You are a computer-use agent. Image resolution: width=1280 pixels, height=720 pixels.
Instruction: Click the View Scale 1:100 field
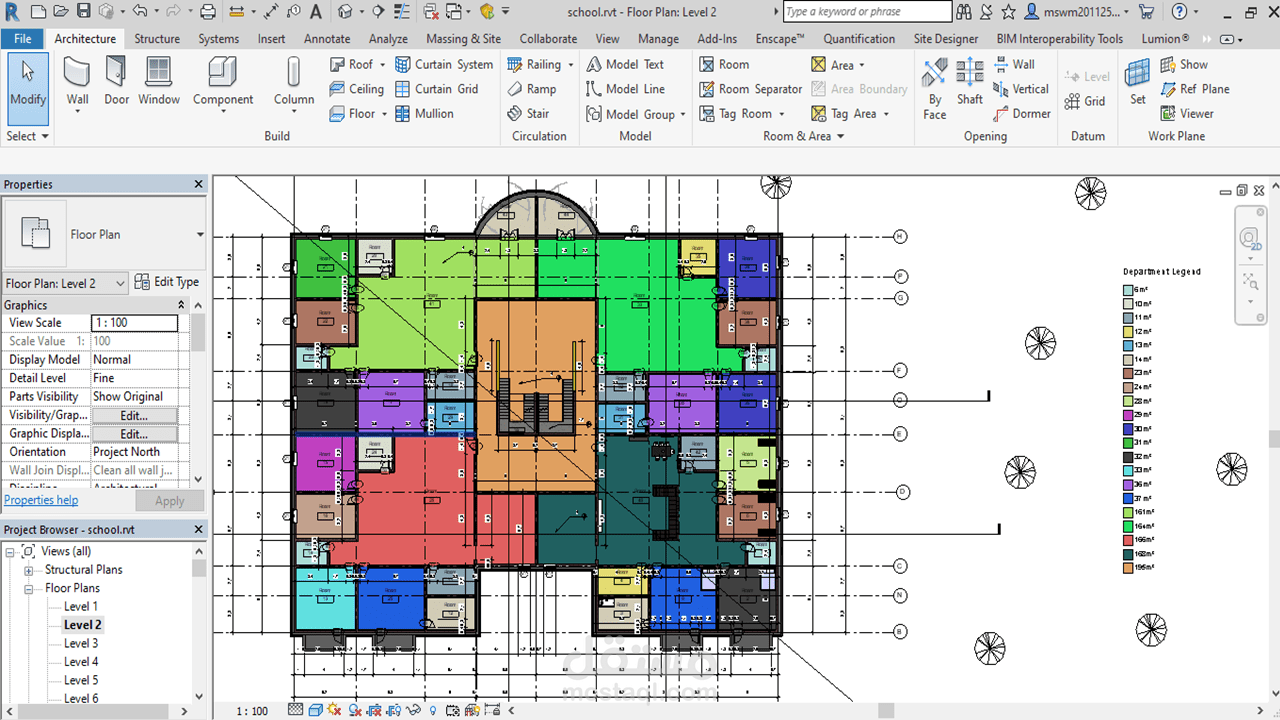[x=134, y=323]
